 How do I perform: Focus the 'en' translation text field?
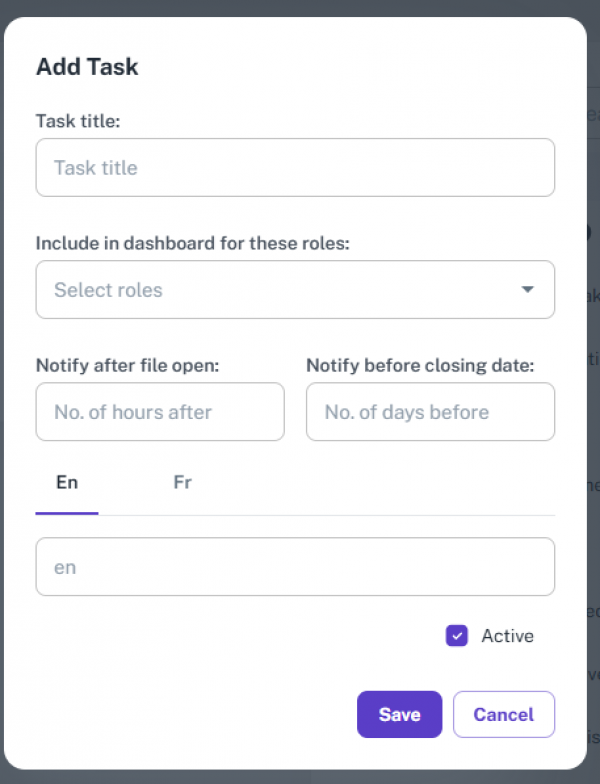coord(295,567)
